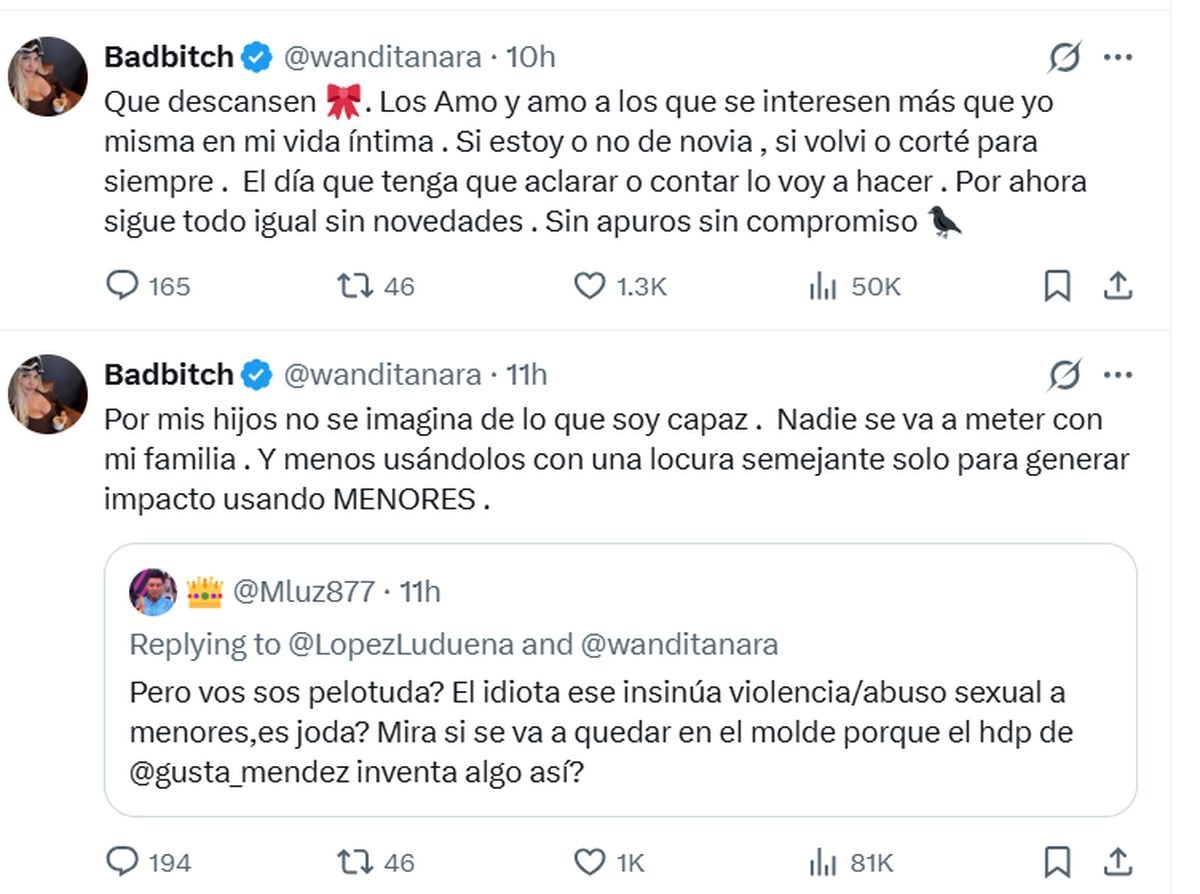Share the 'Por mis hijos' tweet
The width and height of the screenshot is (1200, 894).
pos(1117,861)
